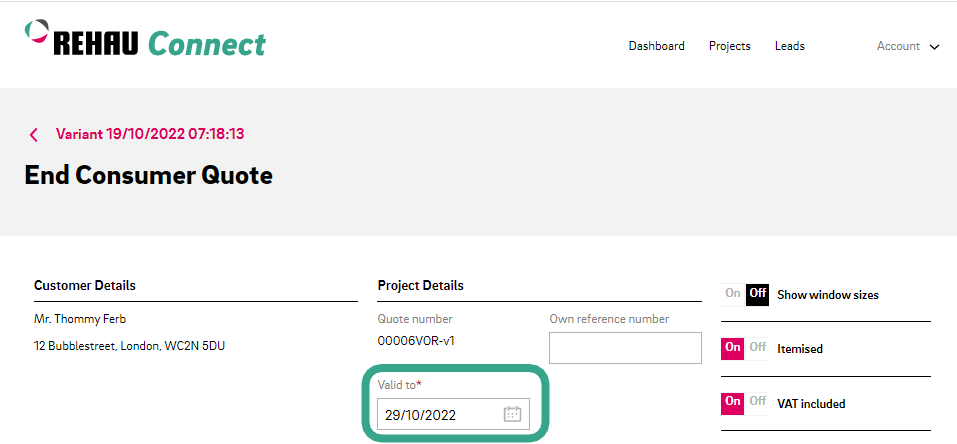Click the REHAU Connect logo
Viewport: 957px width, 444px height.
tap(145, 42)
